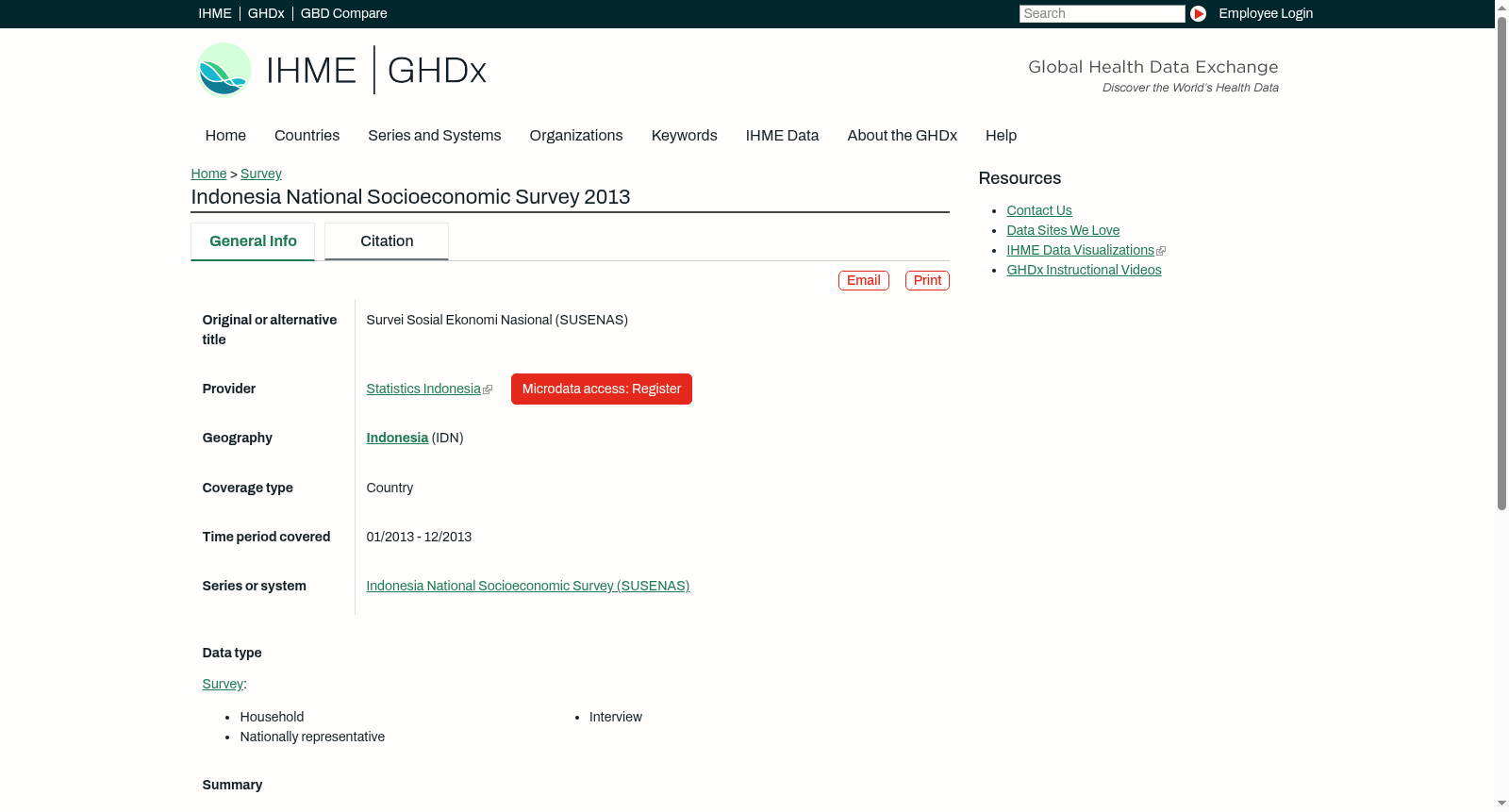Click the page title Indonesia National Socioeconomic Survey 2013
Image resolution: width=1509 pixels, height=812 pixels.
410,197
